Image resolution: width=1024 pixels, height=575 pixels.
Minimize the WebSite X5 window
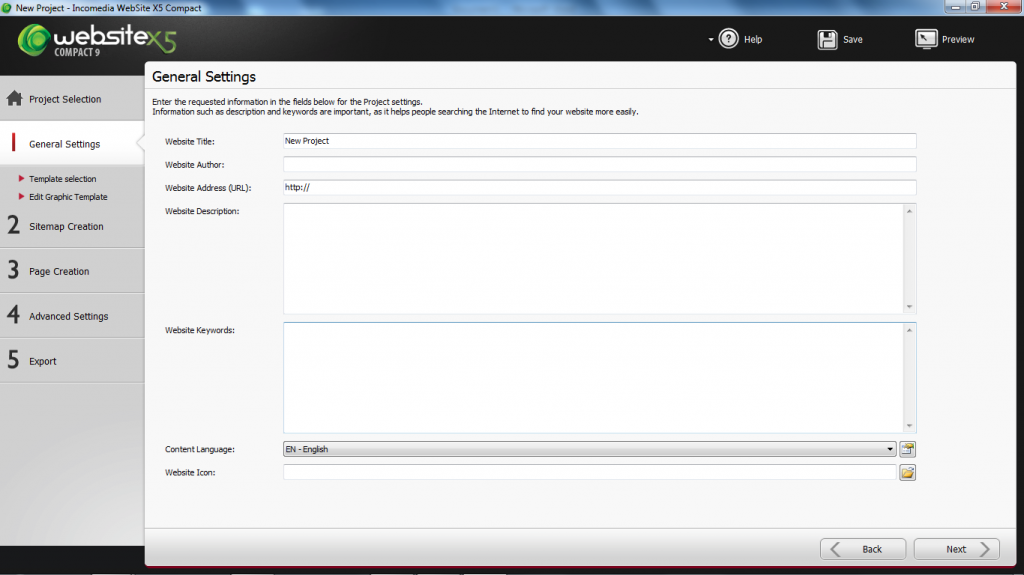coord(955,7)
